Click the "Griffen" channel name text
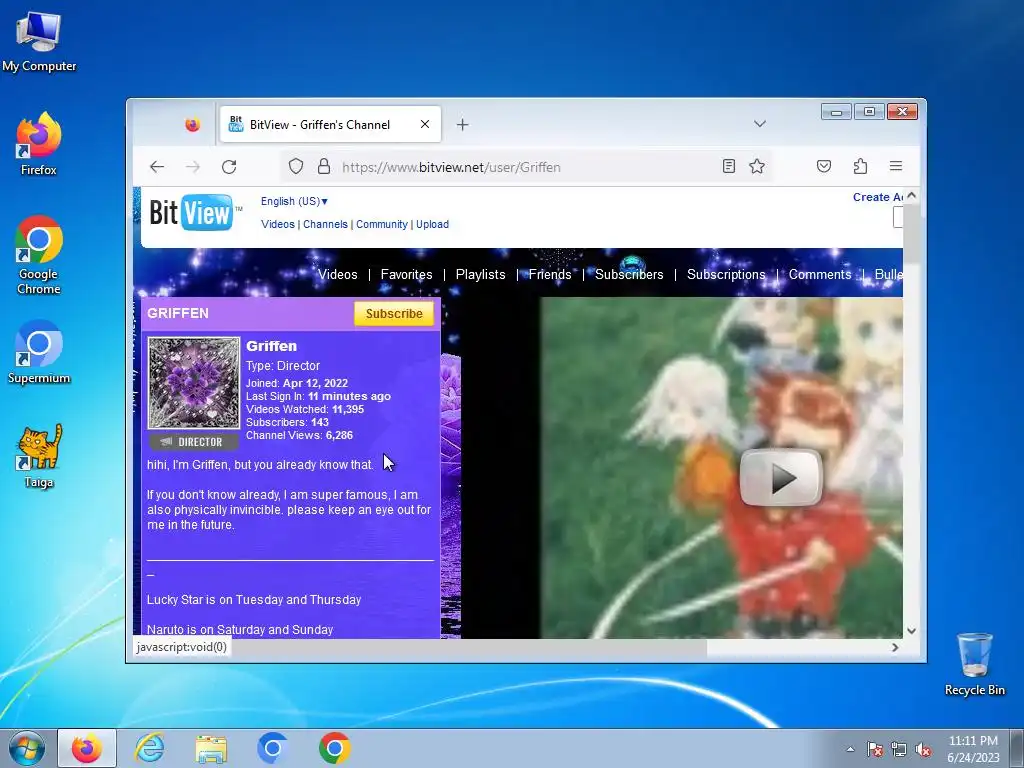The width and height of the screenshot is (1024, 768). (x=272, y=346)
